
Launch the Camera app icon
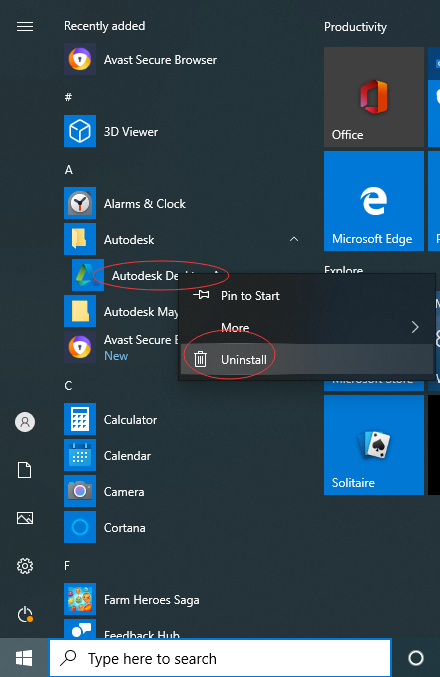click(x=80, y=491)
